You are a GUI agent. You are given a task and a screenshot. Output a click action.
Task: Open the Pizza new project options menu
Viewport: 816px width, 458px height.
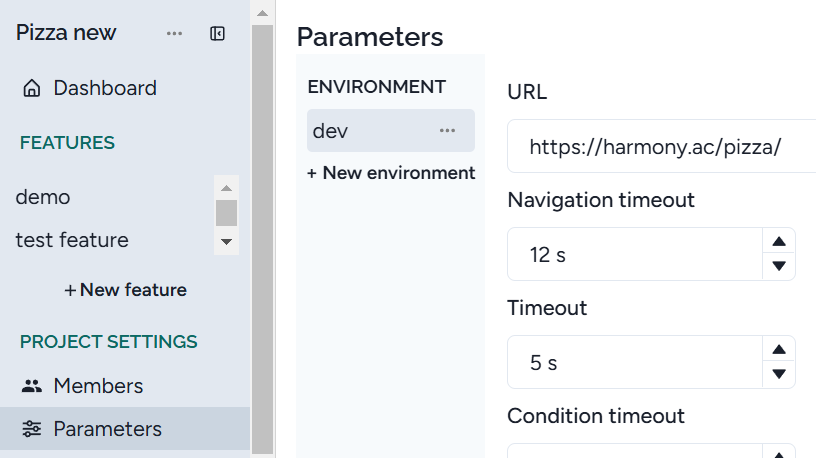pos(174,33)
